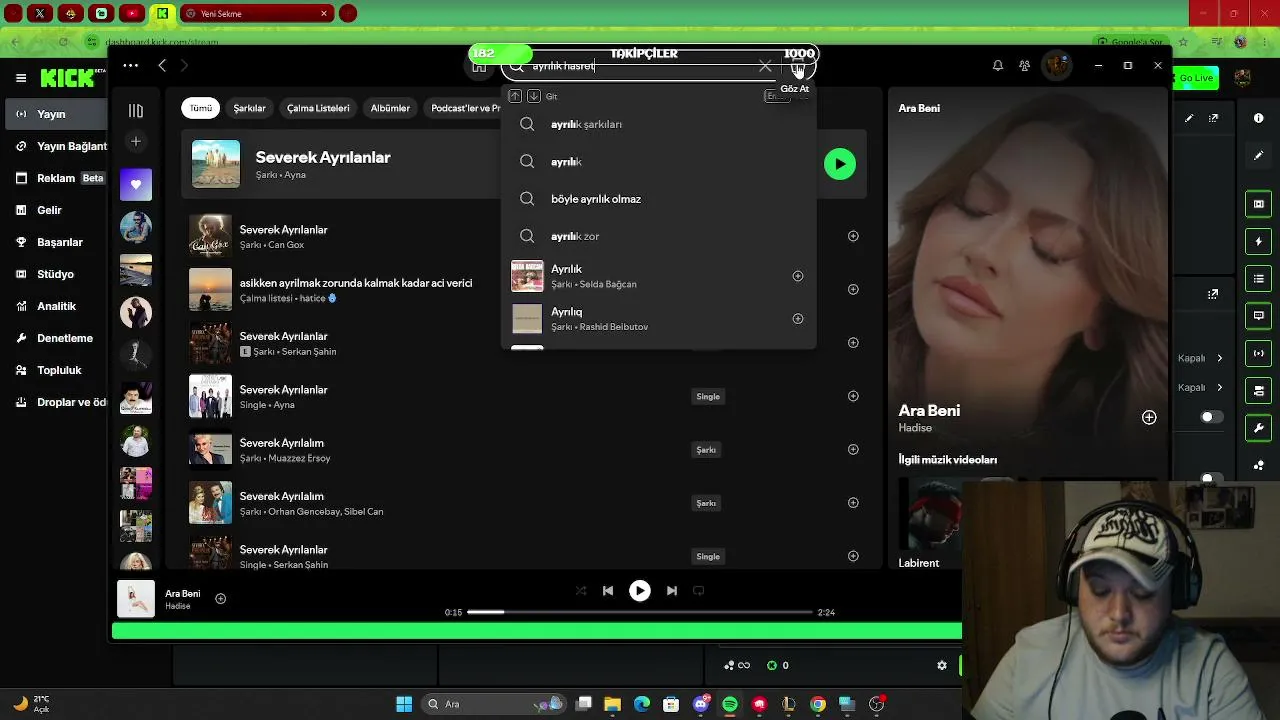Screen dimensions: 1280x720
Task: Click the wrench icon in Kick toolbar
Action: tap(1258, 428)
